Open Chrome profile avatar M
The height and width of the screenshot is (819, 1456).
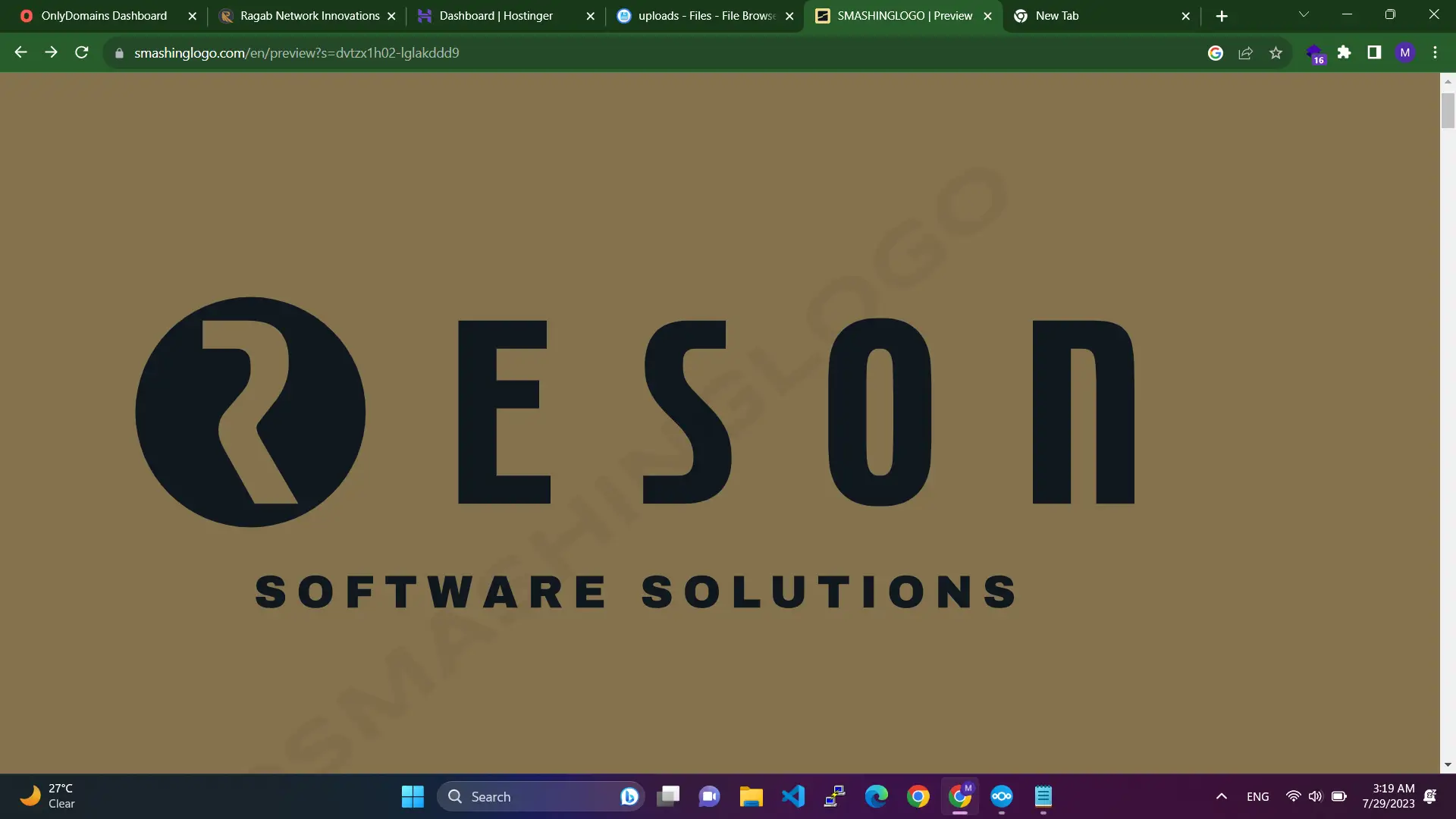pyautogui.click(x=1404, y=52)
